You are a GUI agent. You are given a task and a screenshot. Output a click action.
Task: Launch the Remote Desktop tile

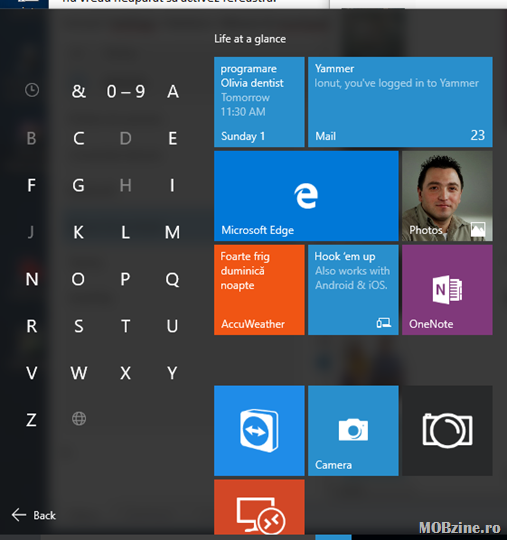[x=259, y=507]
